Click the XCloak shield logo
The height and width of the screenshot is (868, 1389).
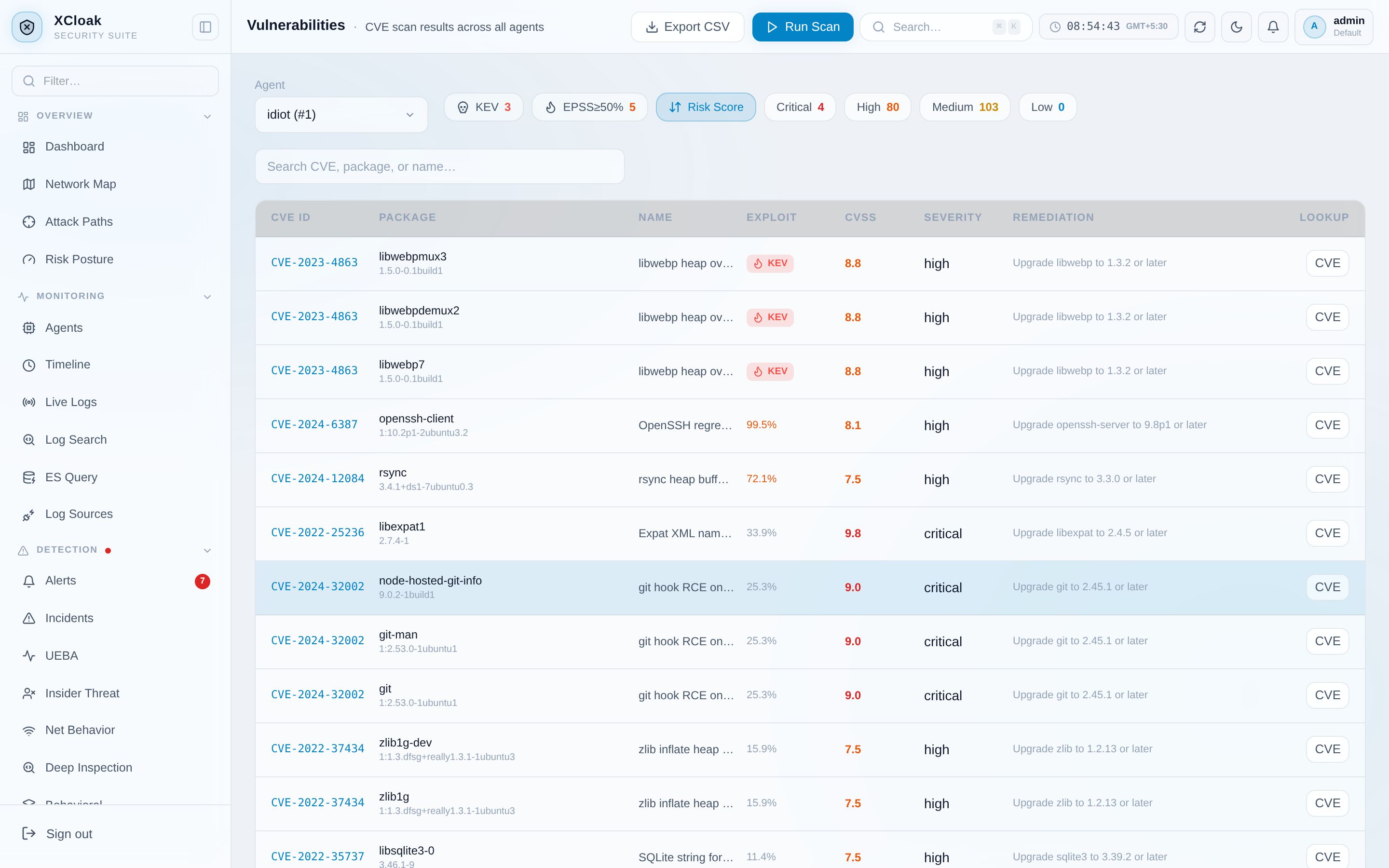click(x=27, y=27)
